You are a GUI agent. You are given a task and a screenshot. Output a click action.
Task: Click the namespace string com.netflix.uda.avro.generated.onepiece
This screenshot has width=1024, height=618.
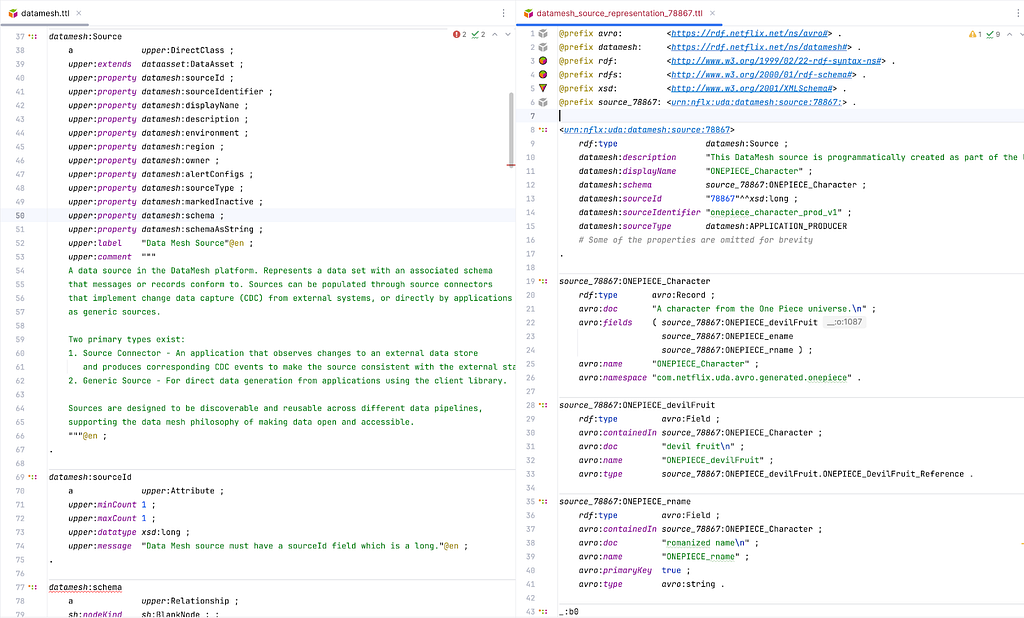tap(752, 378)
